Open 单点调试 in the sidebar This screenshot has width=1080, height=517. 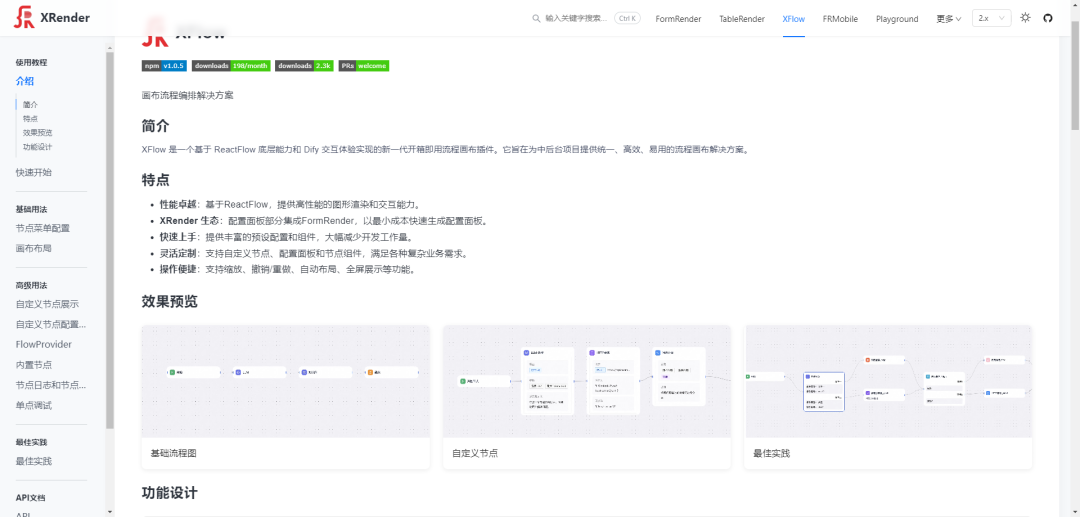(34, 405)
